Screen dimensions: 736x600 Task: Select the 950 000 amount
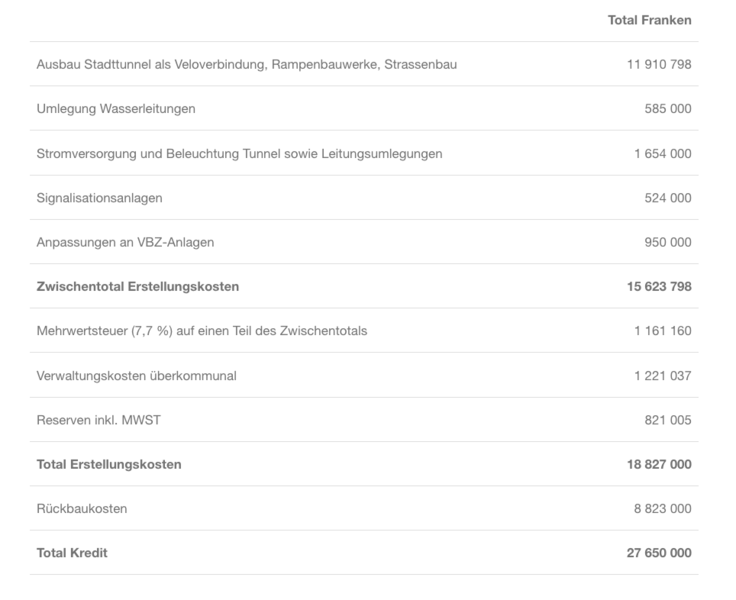pyautogui.click(x=667, y=242)
